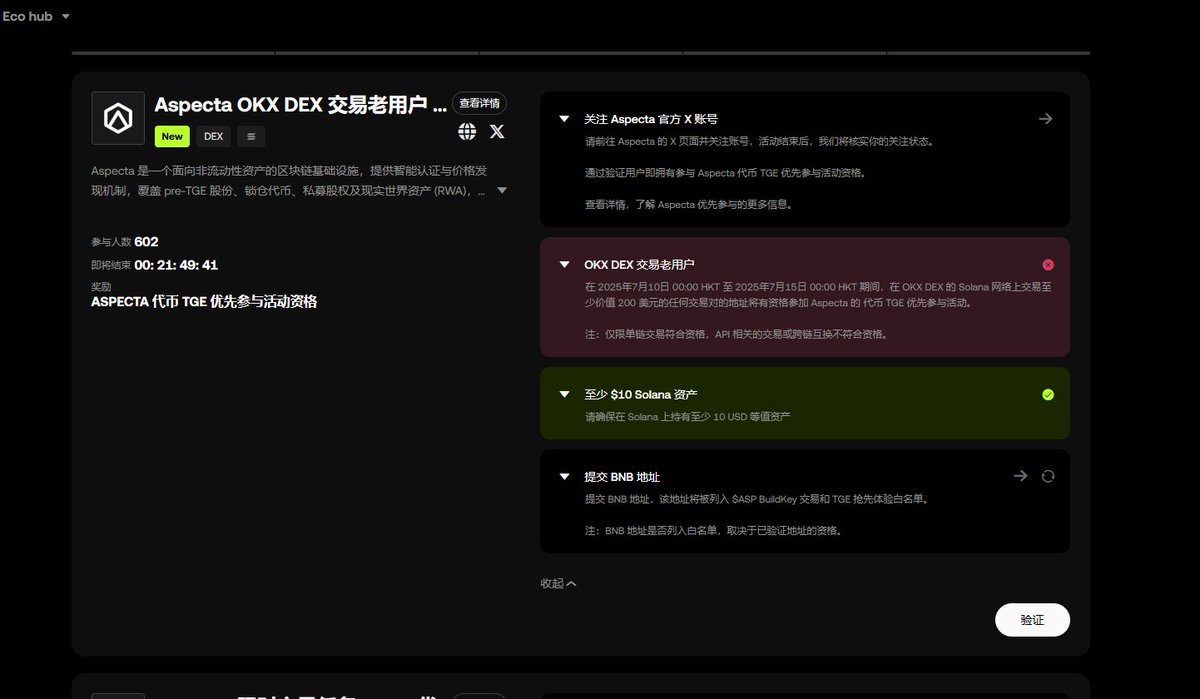Click 收起 to collapse task list
Screen dimensions: 1200x699
[558, 583]
